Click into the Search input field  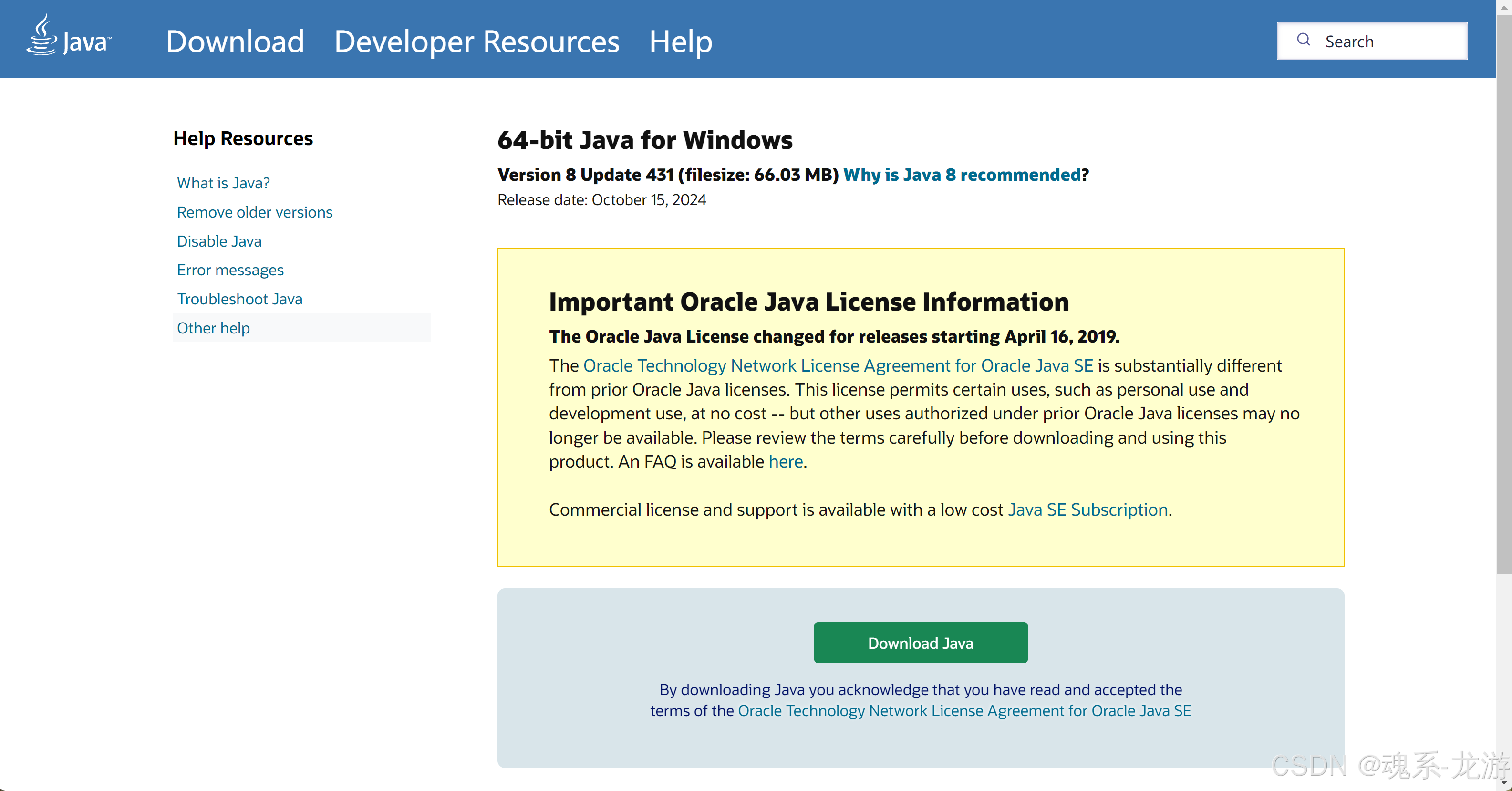tap(1390, 41)
